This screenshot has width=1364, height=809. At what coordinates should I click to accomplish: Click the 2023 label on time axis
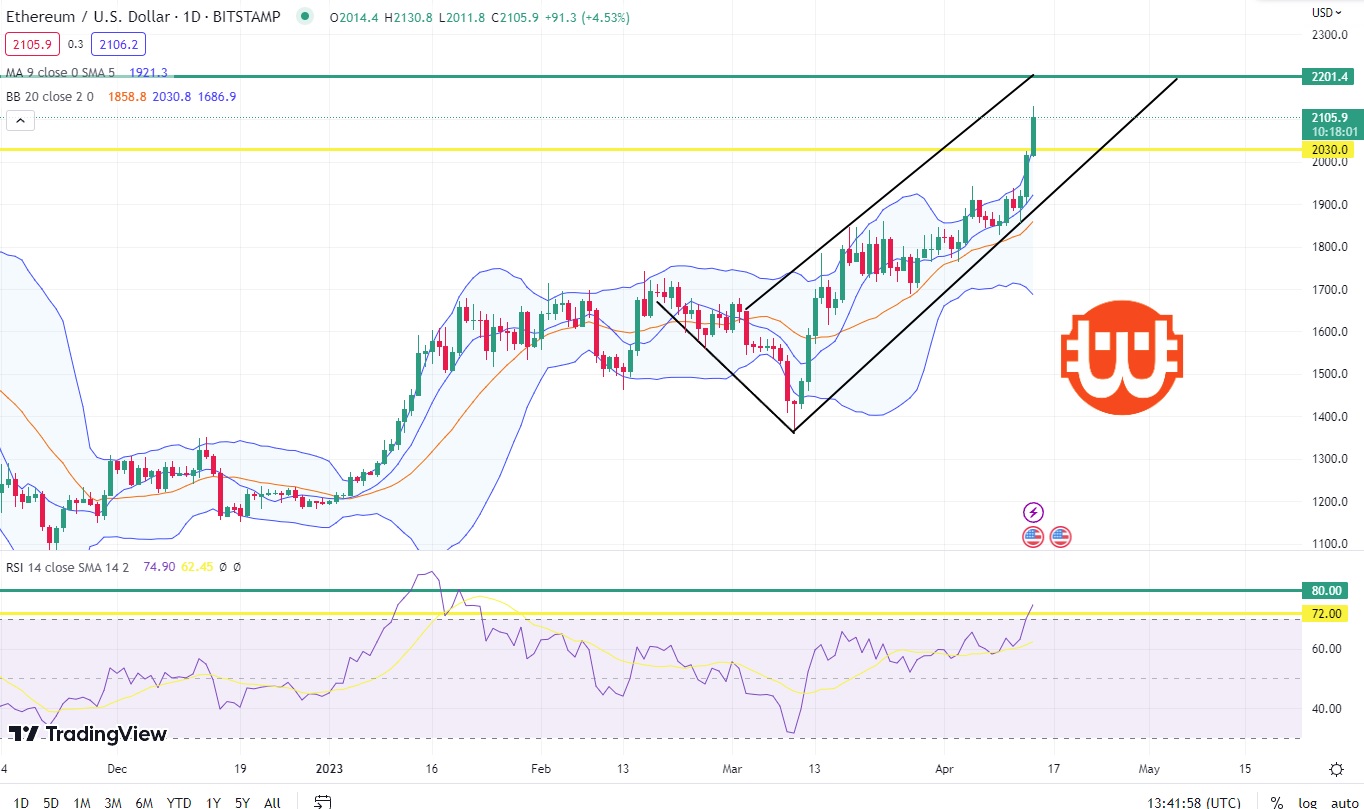coord(328,769)
